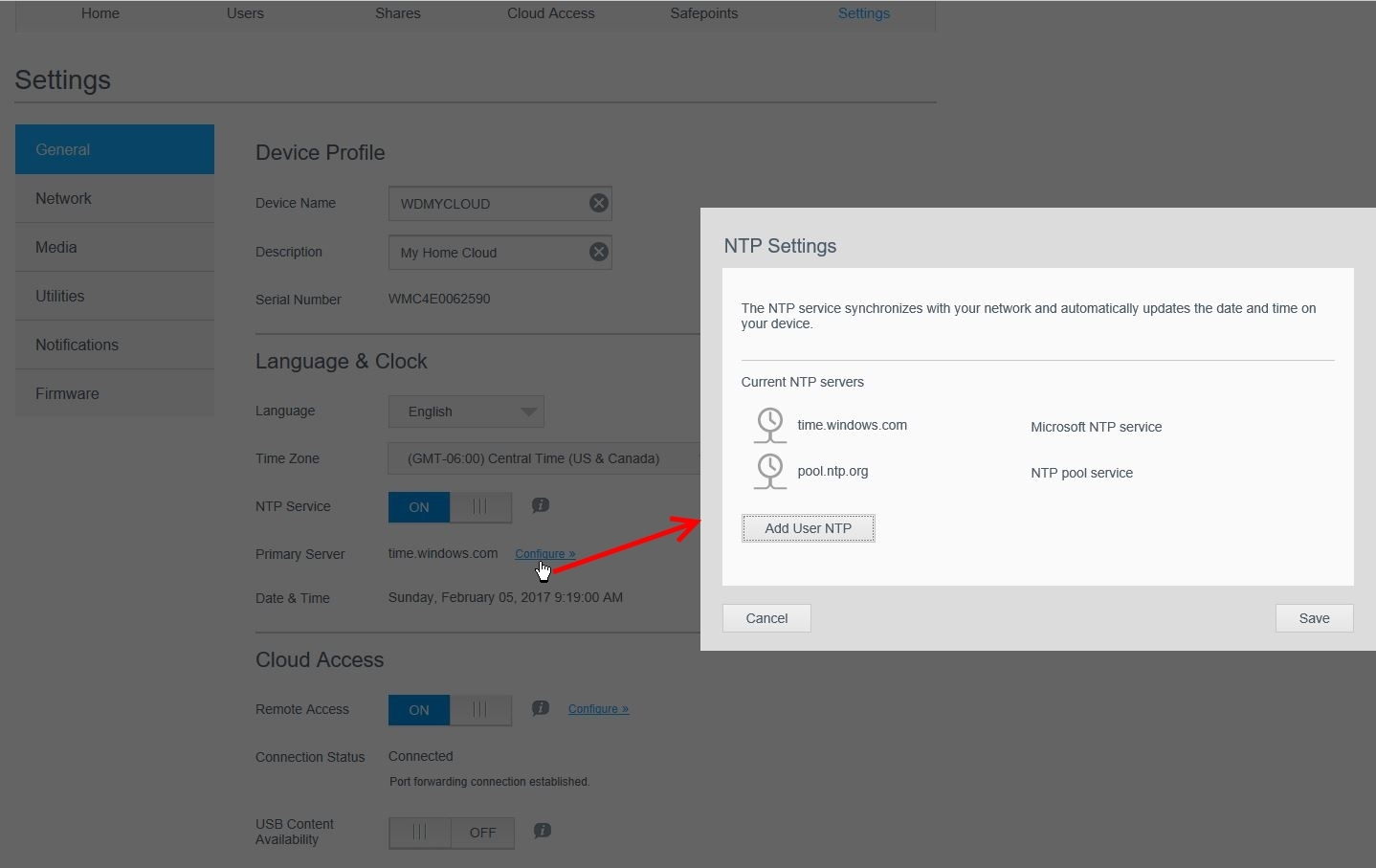Open Configure link for Primary Server
This screenshot has height=868, width=1376.
point(545,553)
